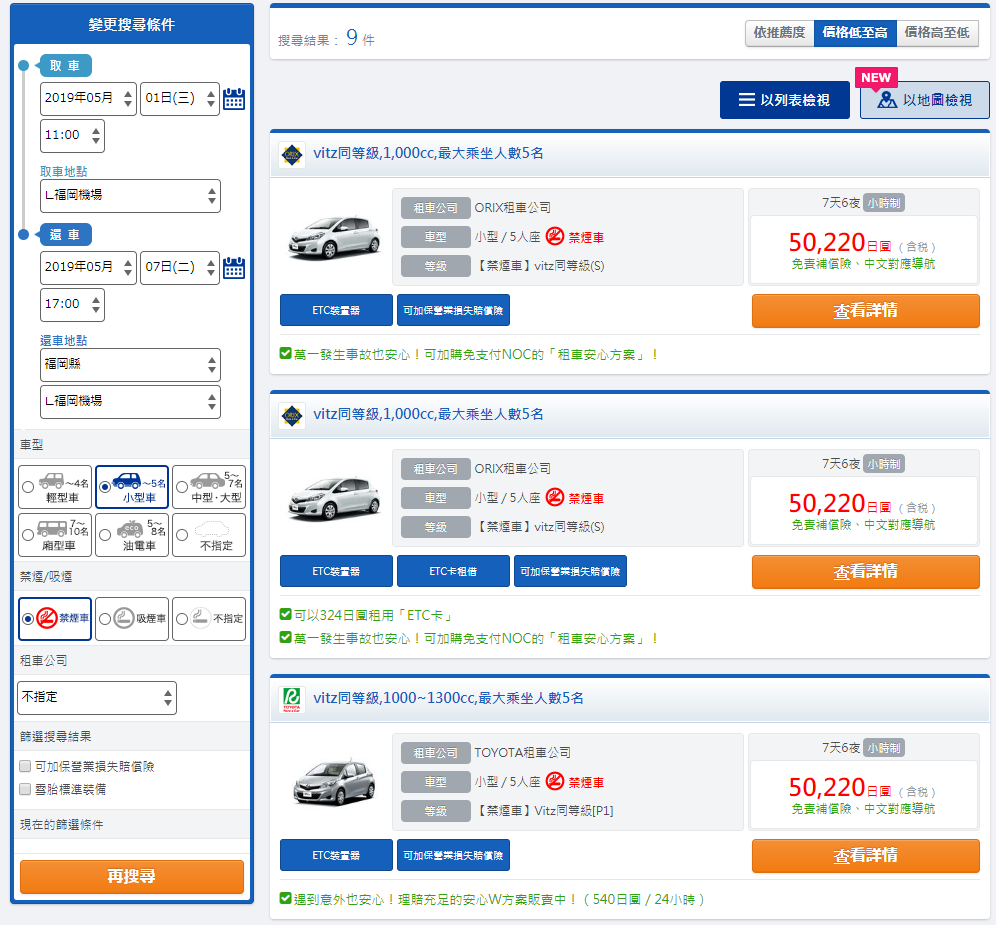This screenshot has width=996, height=925.
Task: Enable the 可加保營業損失賠償險 filter checkbox
Action: (x=25, y=766)
